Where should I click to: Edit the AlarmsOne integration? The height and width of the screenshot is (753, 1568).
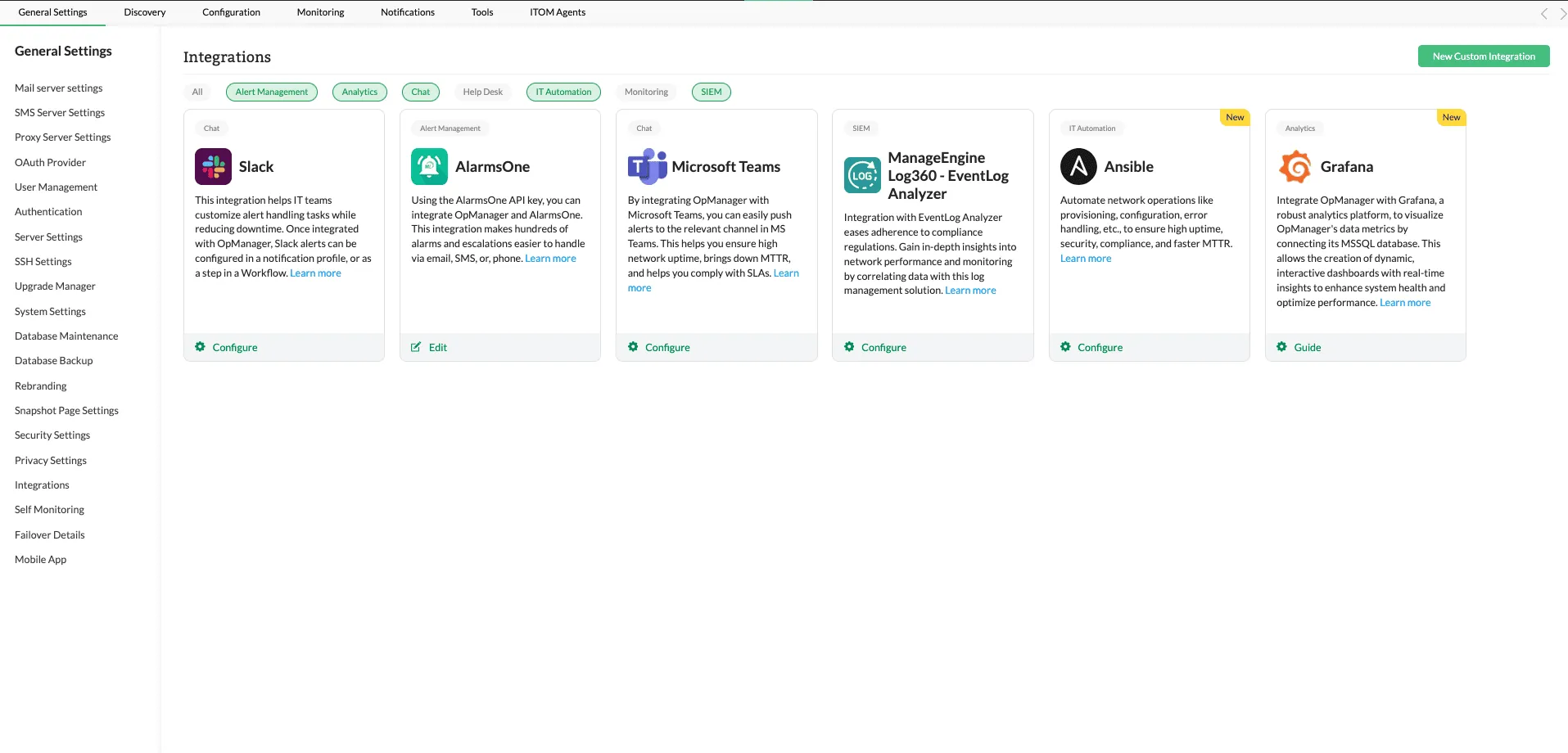pyautogui.click(x=438, y=347)
